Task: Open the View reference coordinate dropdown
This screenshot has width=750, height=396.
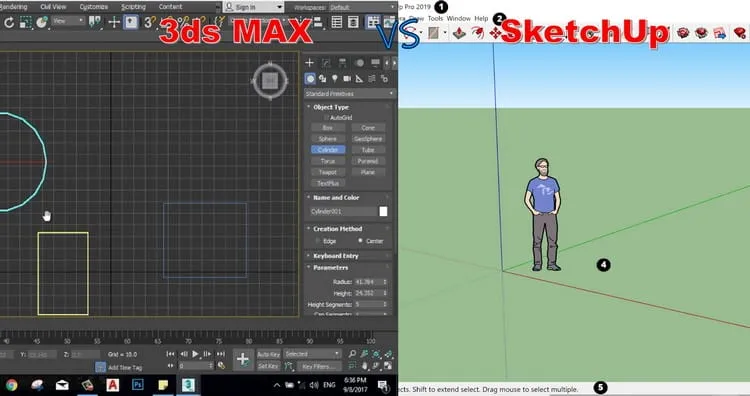Action: (68, 21)
